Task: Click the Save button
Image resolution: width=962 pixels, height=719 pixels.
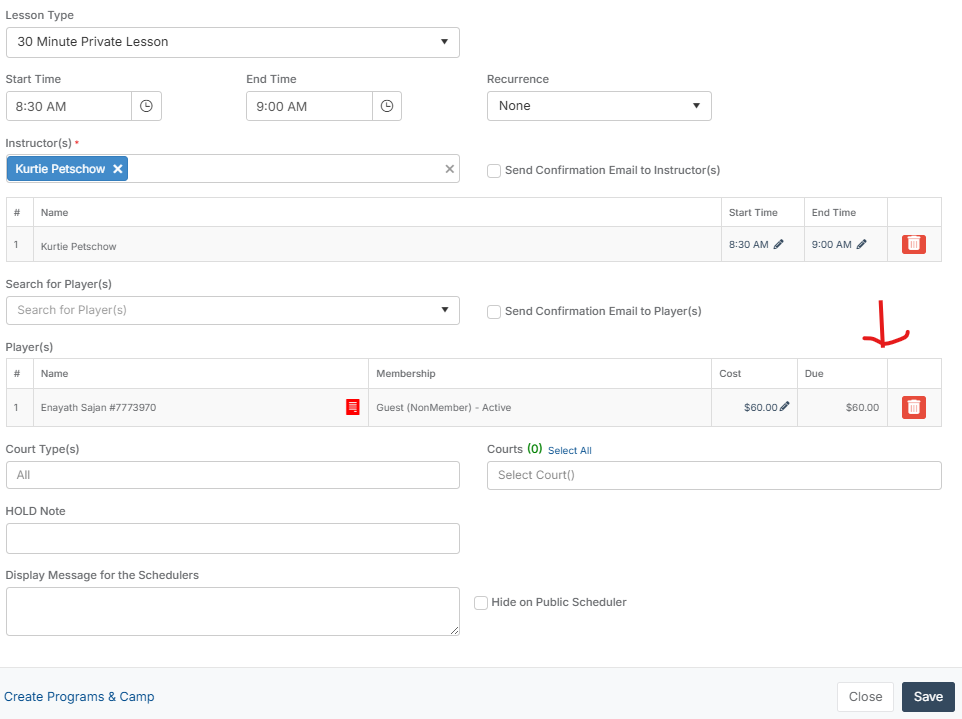Action: [928, 696]
